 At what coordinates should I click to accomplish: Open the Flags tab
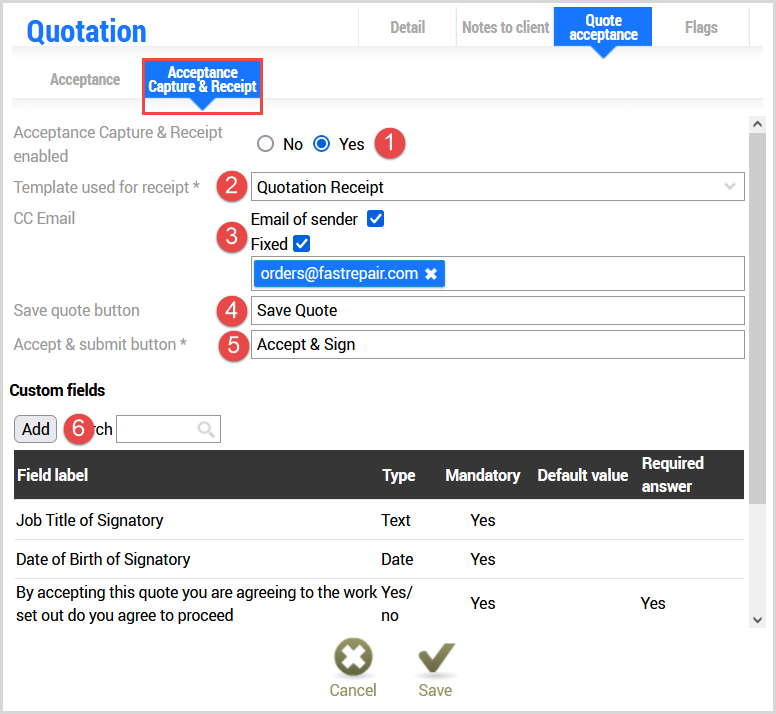pyautogui.click(x=701, y=27)
